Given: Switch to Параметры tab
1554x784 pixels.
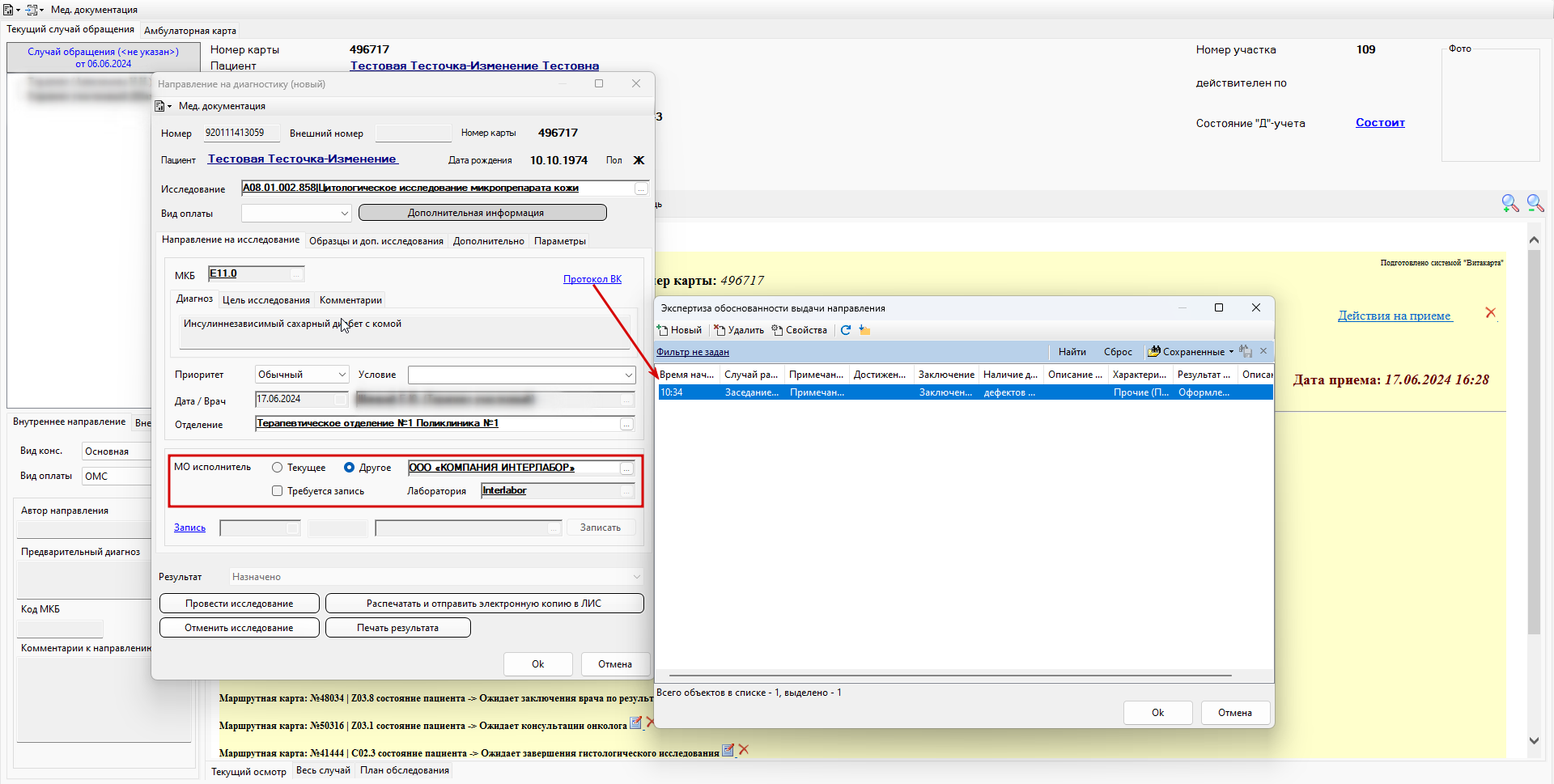Looking at the screenshot, I should point(560,241).
